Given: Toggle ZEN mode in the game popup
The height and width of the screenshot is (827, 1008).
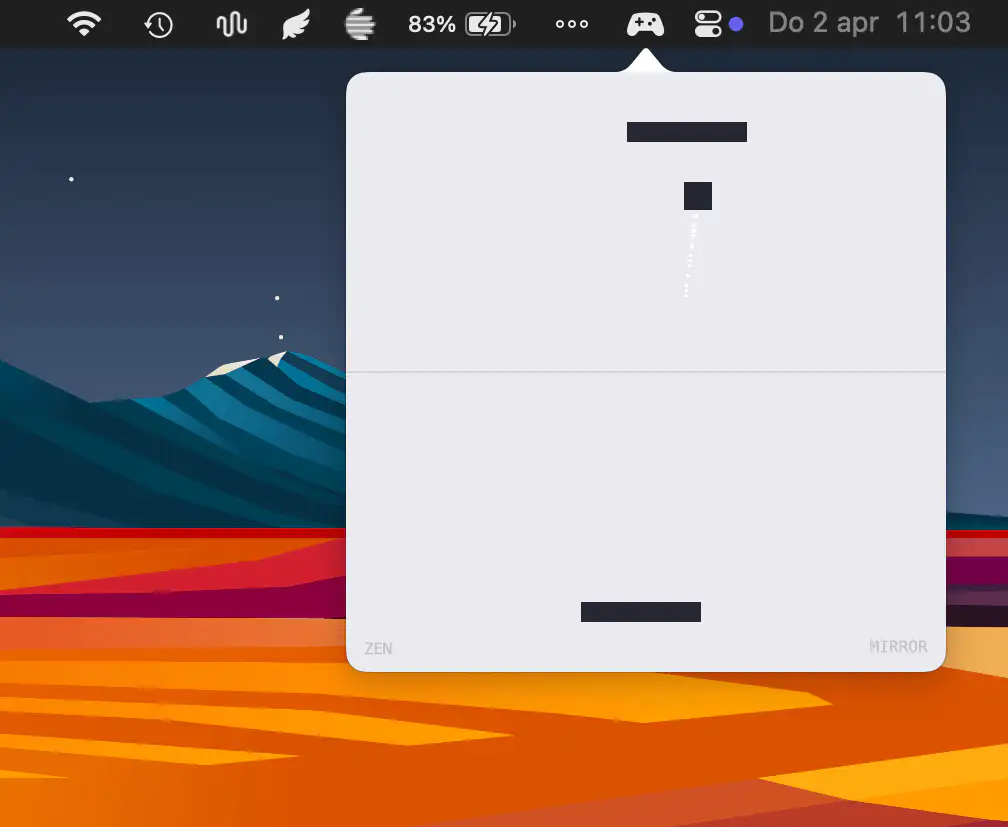Looking at the screenshot, I should pyautogui.click(x=378, y=648).
